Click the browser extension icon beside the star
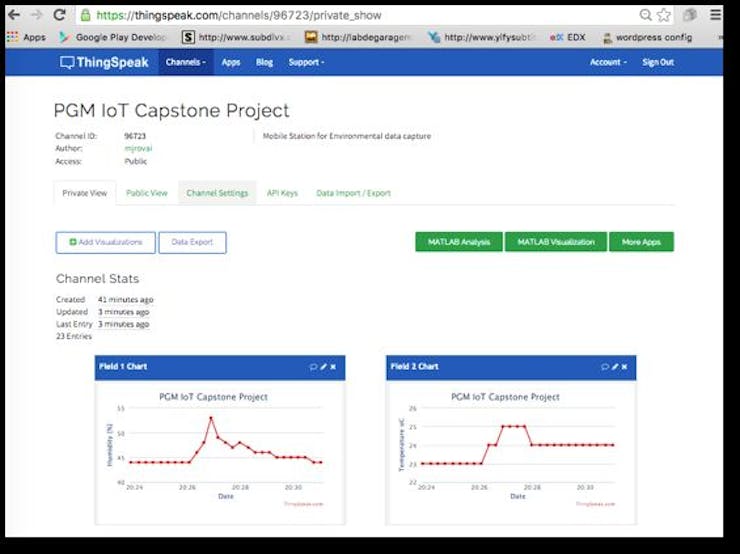The image size is (740, 554). coord(690,15)
